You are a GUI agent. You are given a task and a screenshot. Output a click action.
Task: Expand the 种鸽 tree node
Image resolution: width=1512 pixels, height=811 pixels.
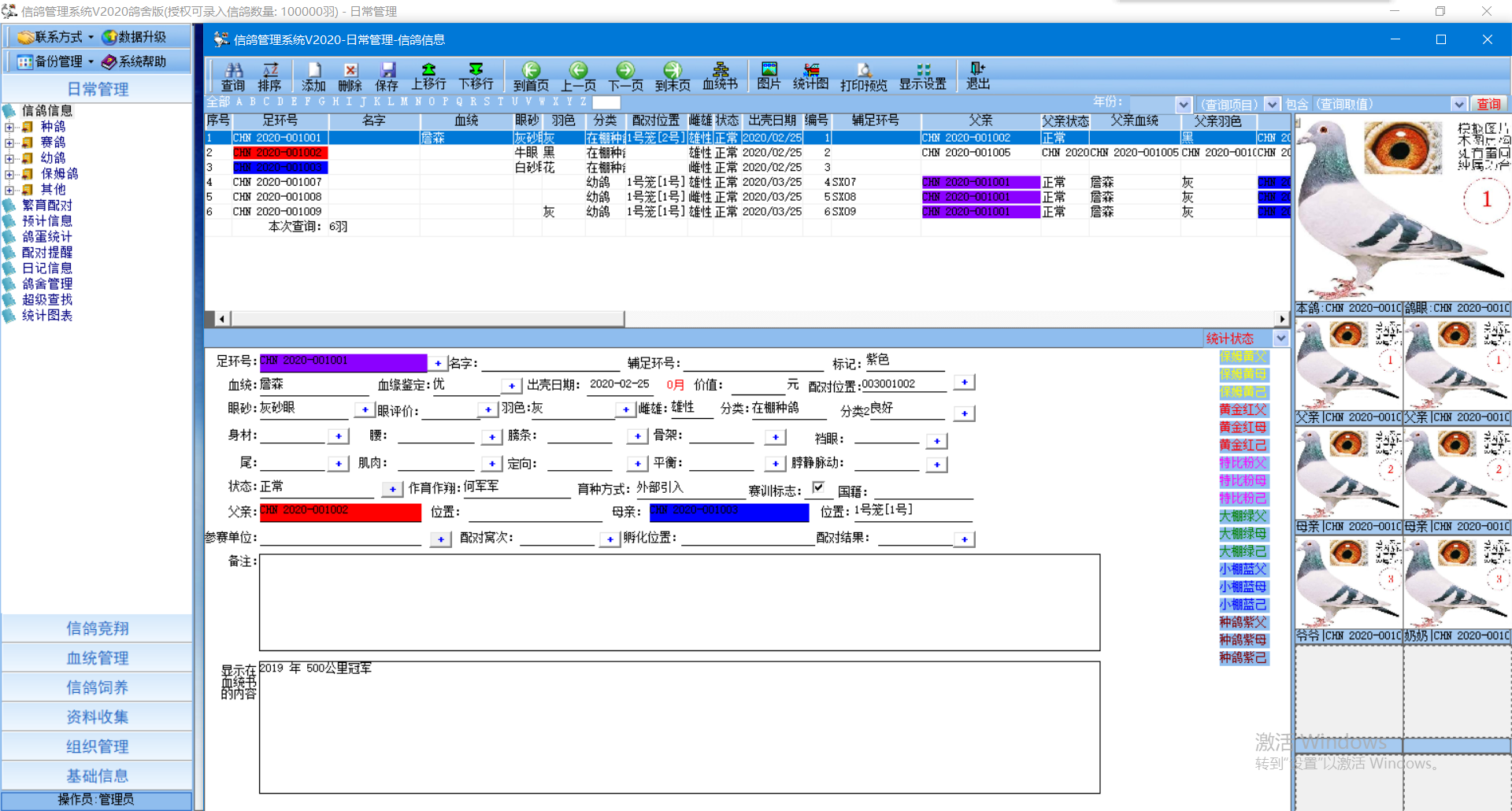click(x=9, y=127)
